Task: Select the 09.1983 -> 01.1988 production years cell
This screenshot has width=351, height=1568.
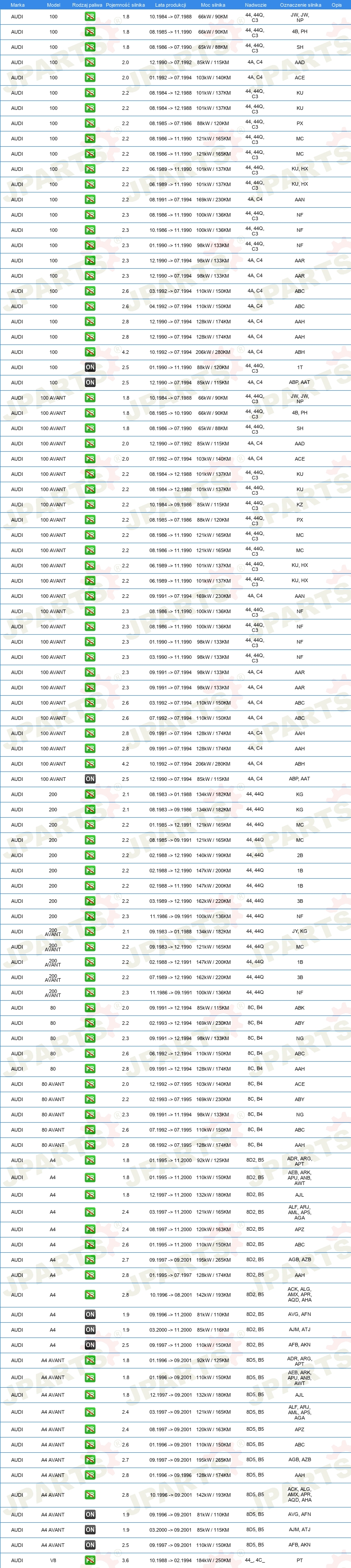Action: (171, 931)
